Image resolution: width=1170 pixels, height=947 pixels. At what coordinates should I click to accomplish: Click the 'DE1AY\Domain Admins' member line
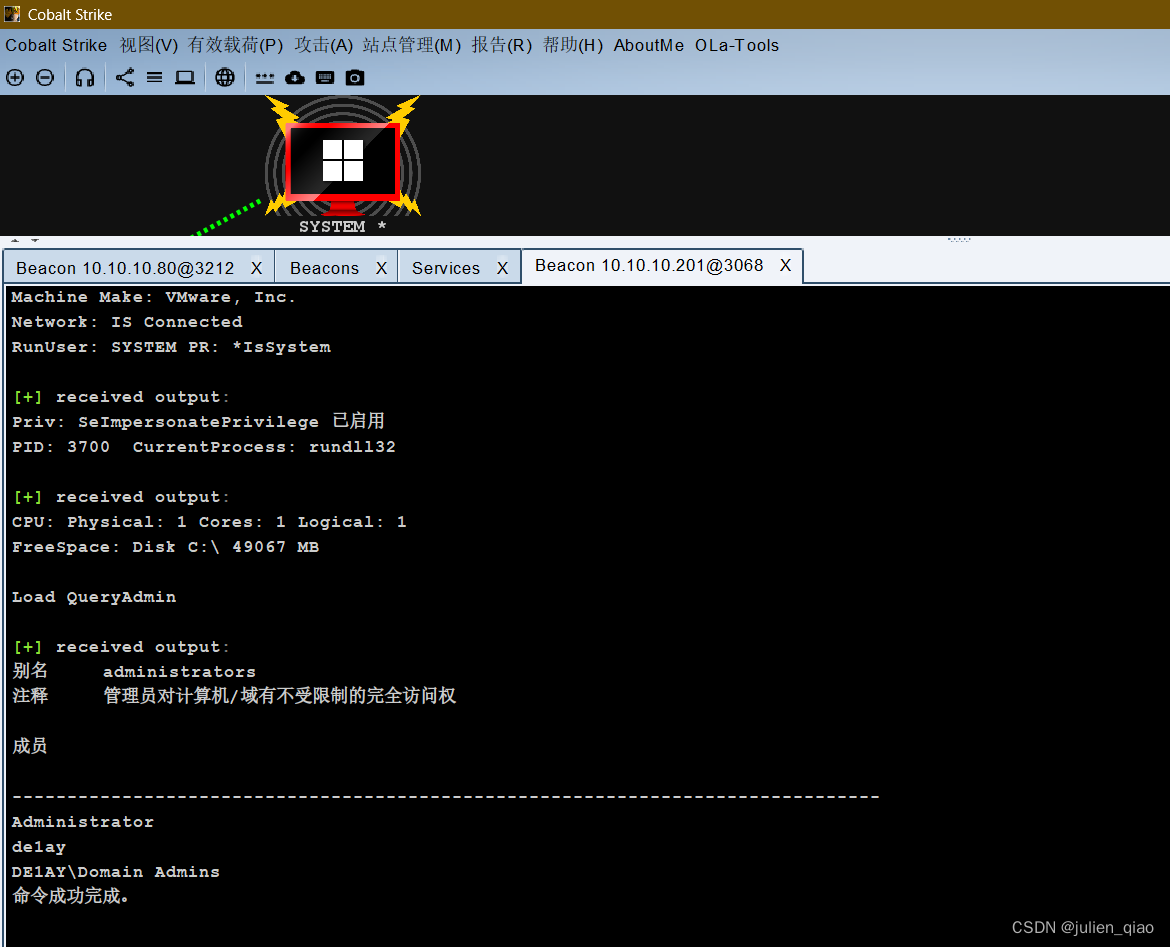coord(116,872)
